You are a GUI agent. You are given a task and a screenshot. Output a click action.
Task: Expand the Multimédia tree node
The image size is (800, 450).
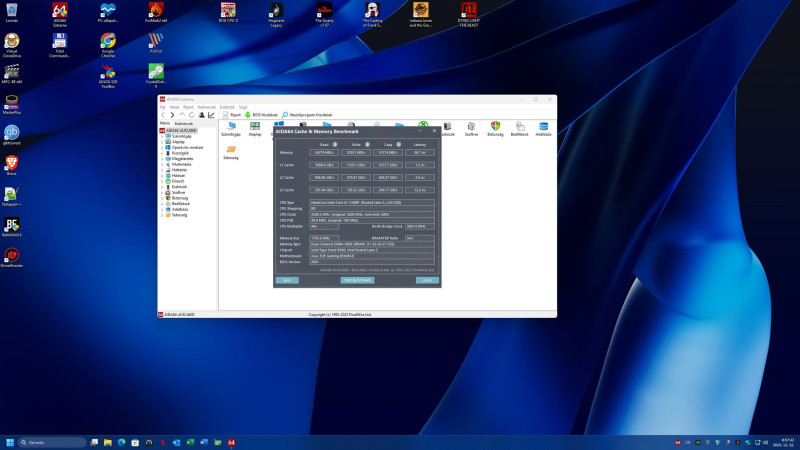(x=164, y=164)
